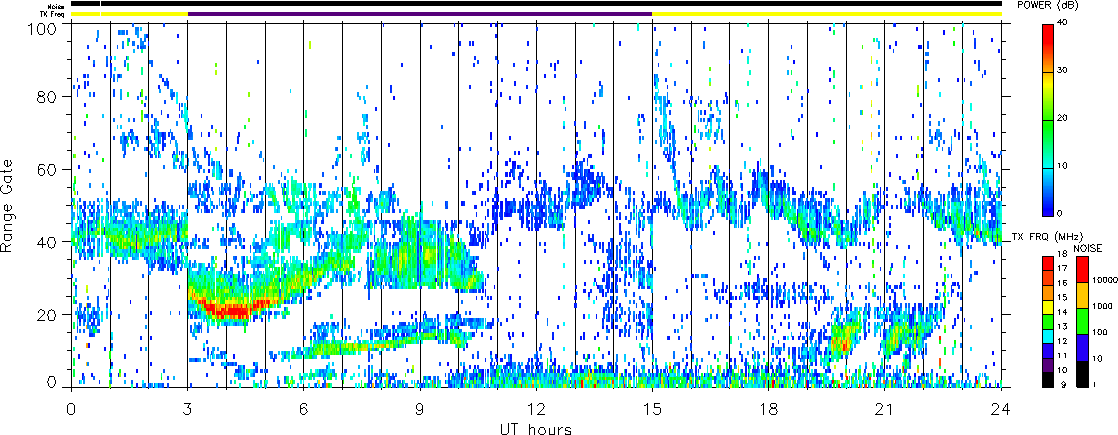Click the TX FRQ (MHz) legend title

pyautogui.click(x=1047, y=237)
